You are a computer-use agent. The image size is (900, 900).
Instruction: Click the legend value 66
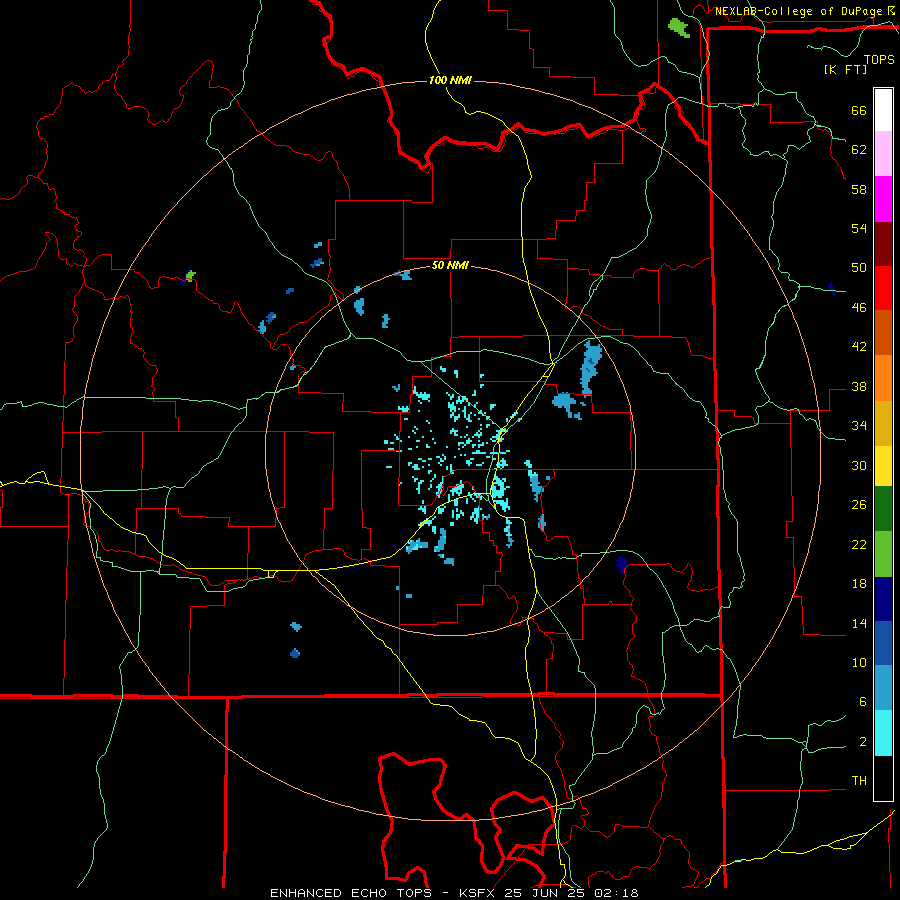point(859,111)
